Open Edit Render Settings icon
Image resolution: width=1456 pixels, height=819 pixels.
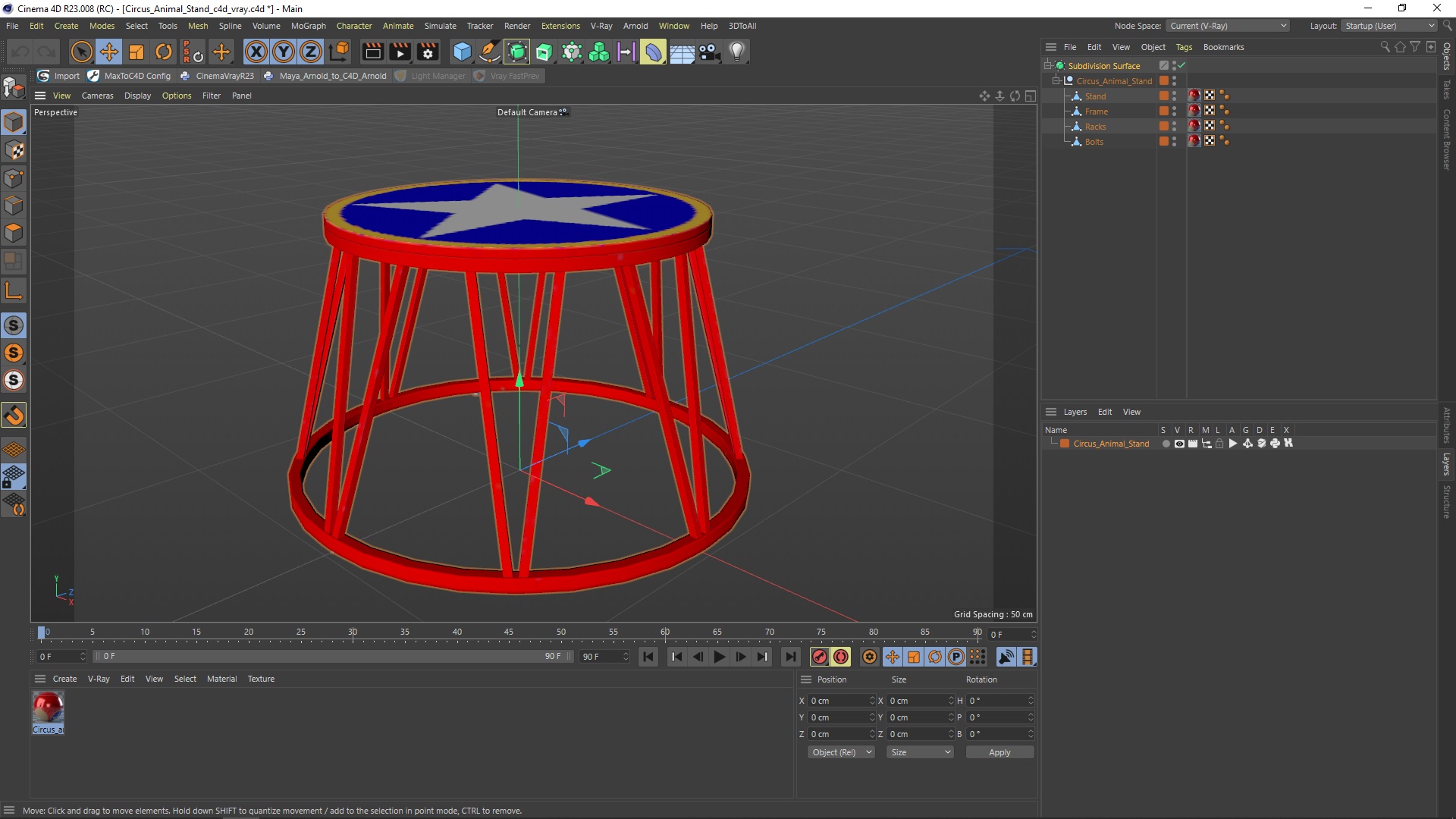[428, 52]
